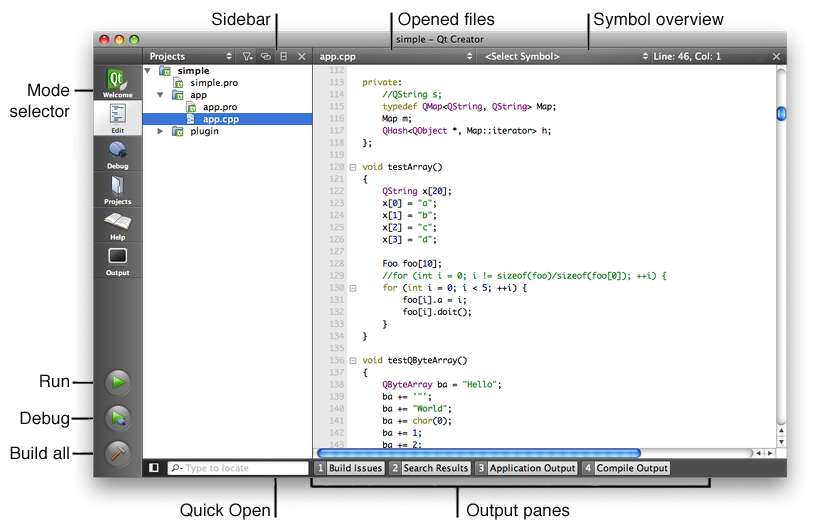This screenshot has width=816, height=532.
Task: Click line number 120 in the gutter
Action: click(337, 167)
